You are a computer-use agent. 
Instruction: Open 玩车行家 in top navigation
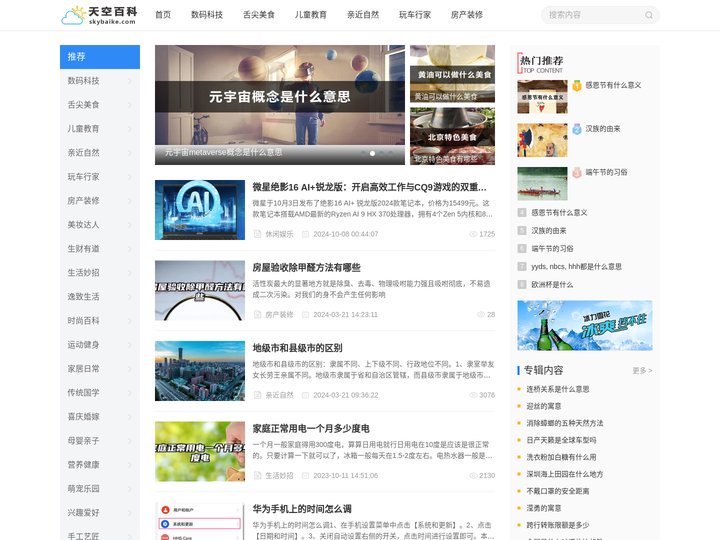[415, 15]
